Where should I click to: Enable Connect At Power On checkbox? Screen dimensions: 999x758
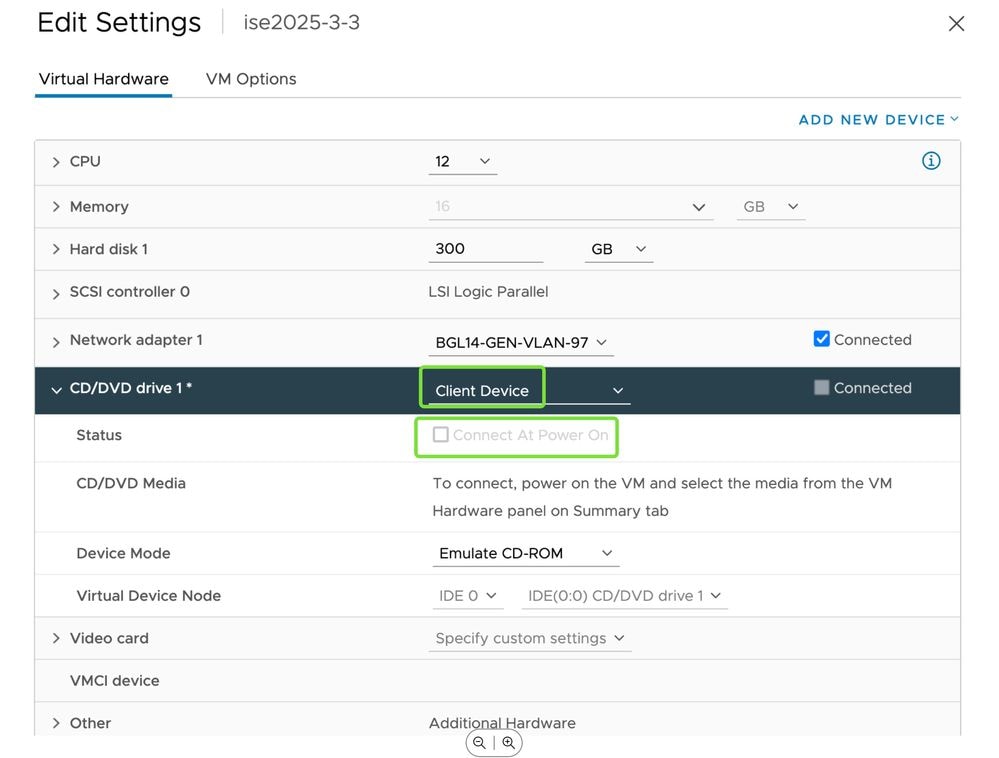pos(441,435)
